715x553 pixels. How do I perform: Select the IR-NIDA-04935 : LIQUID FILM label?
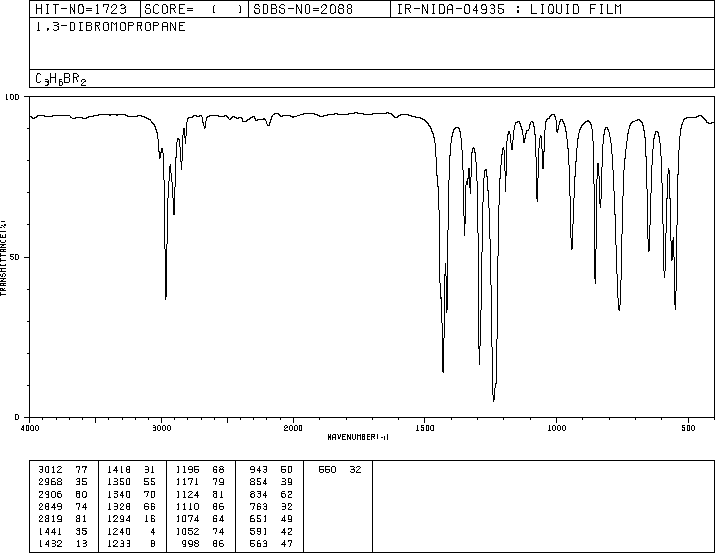click(x=509, y=9)
